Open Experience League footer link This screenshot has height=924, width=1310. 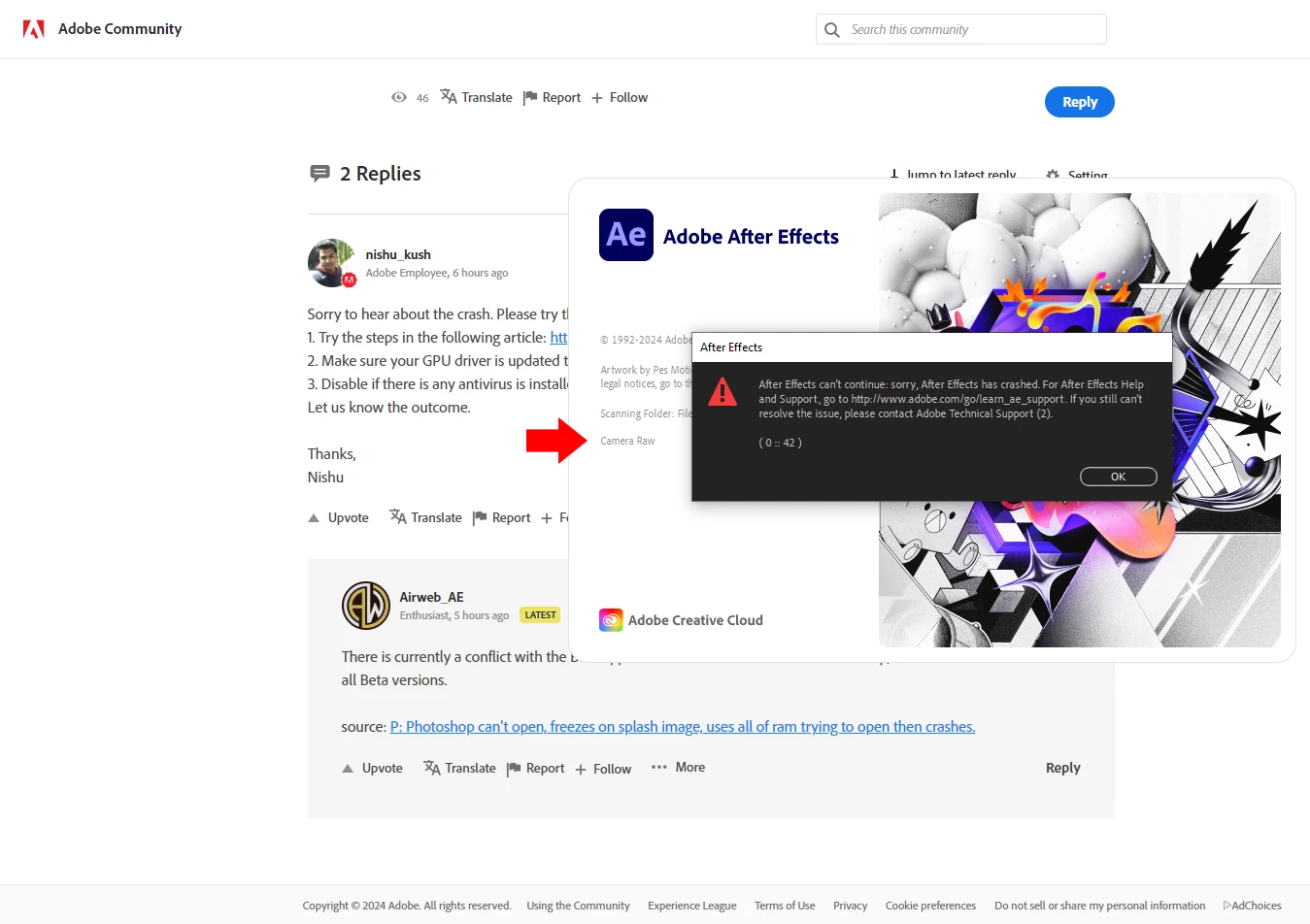(x=692, y=906)
